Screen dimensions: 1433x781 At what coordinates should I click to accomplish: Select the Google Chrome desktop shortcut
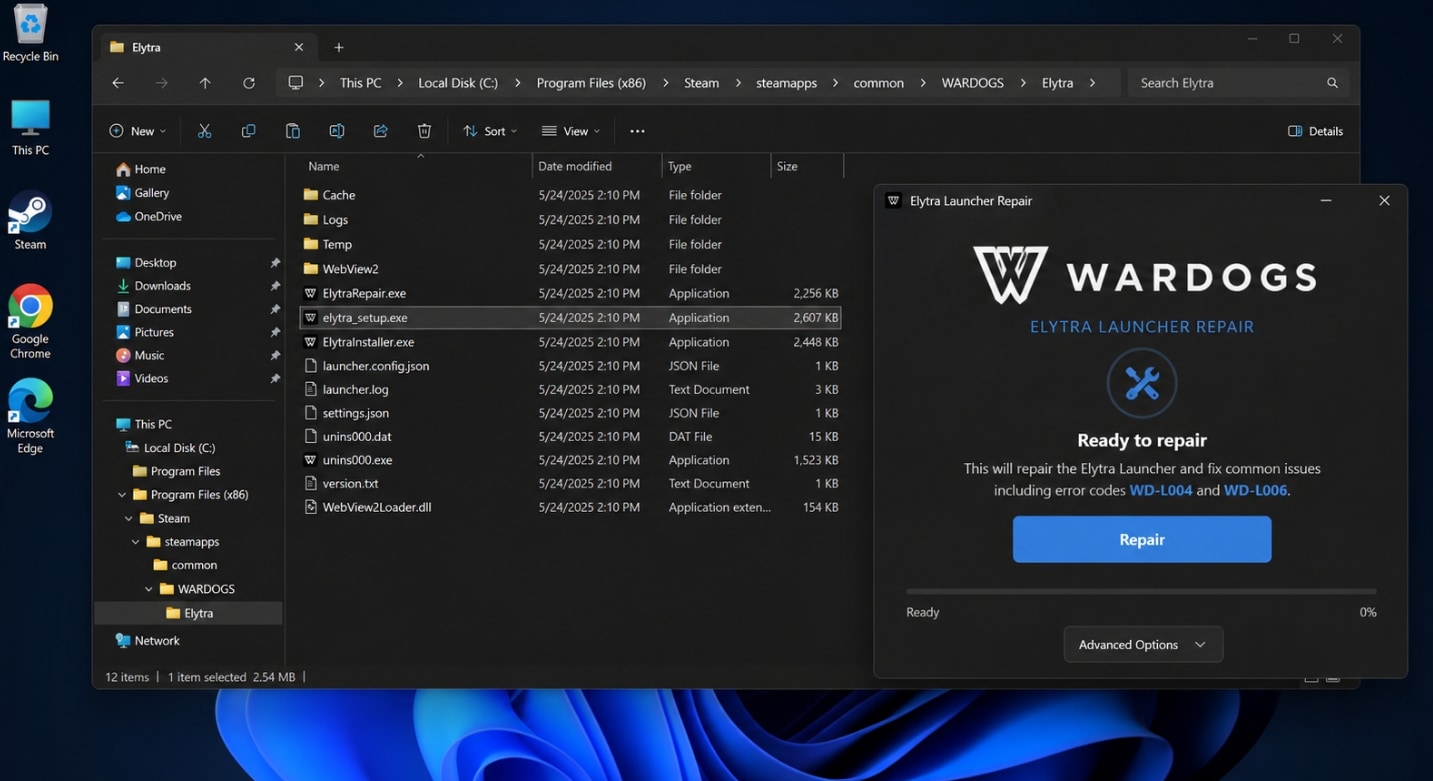click(30, 322)
